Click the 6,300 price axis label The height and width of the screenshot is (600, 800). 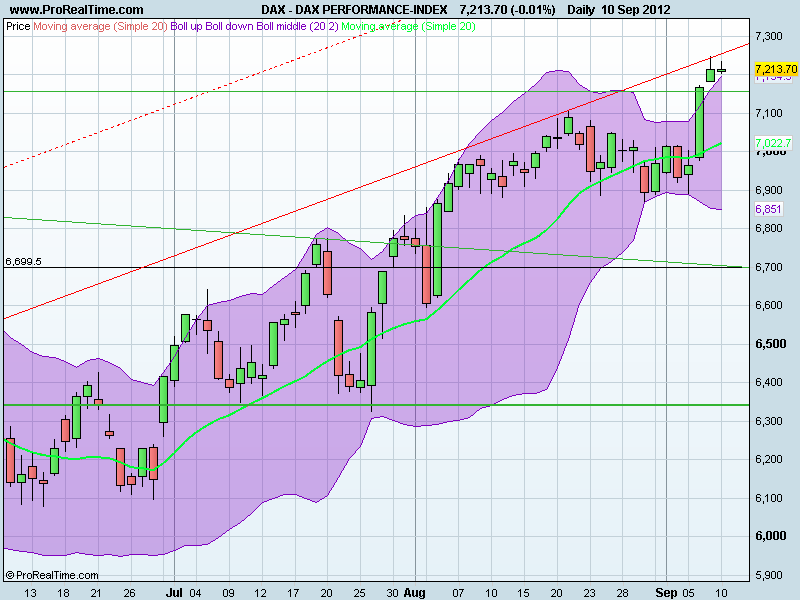coord(768,421)
